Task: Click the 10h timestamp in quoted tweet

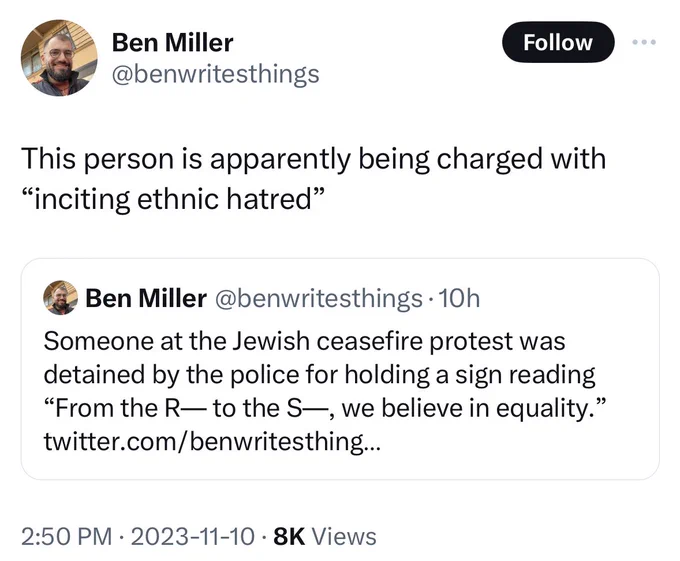Action: [459, 298]
